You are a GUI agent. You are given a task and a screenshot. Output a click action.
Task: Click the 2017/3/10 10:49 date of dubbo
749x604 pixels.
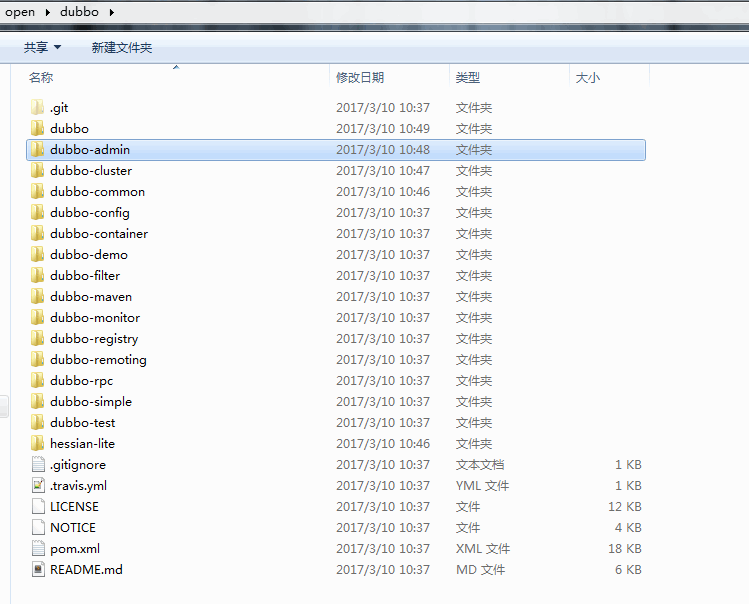(383, 129)
